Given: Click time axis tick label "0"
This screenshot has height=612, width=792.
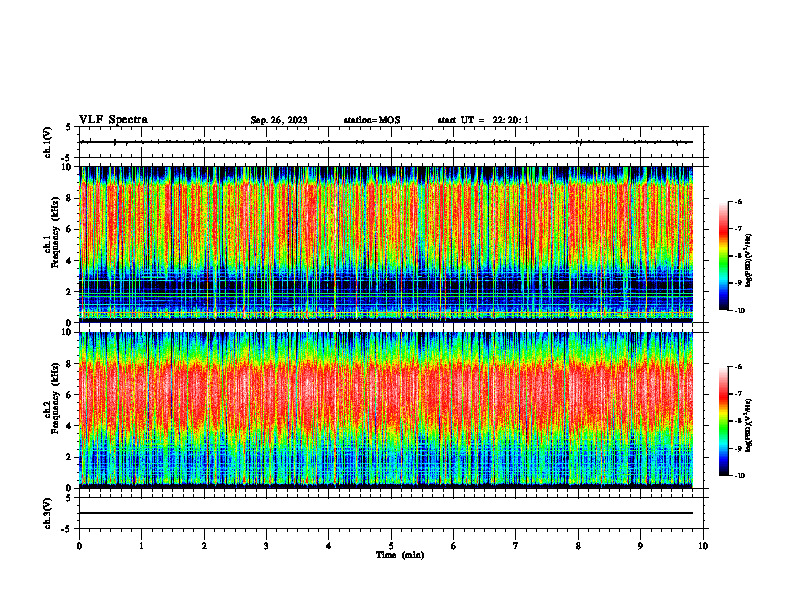Looking at the screenshot, I should tap(79, 546).
